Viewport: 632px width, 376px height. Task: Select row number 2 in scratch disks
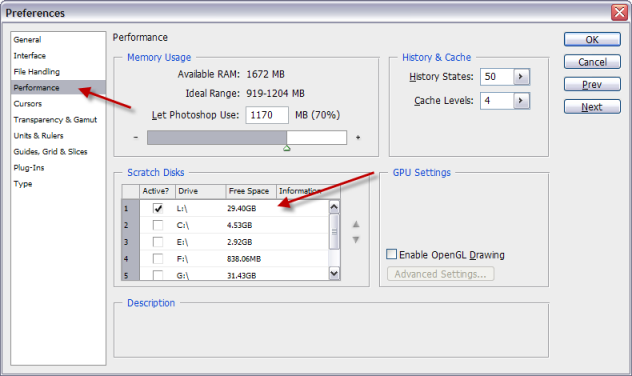click(130, 225)
